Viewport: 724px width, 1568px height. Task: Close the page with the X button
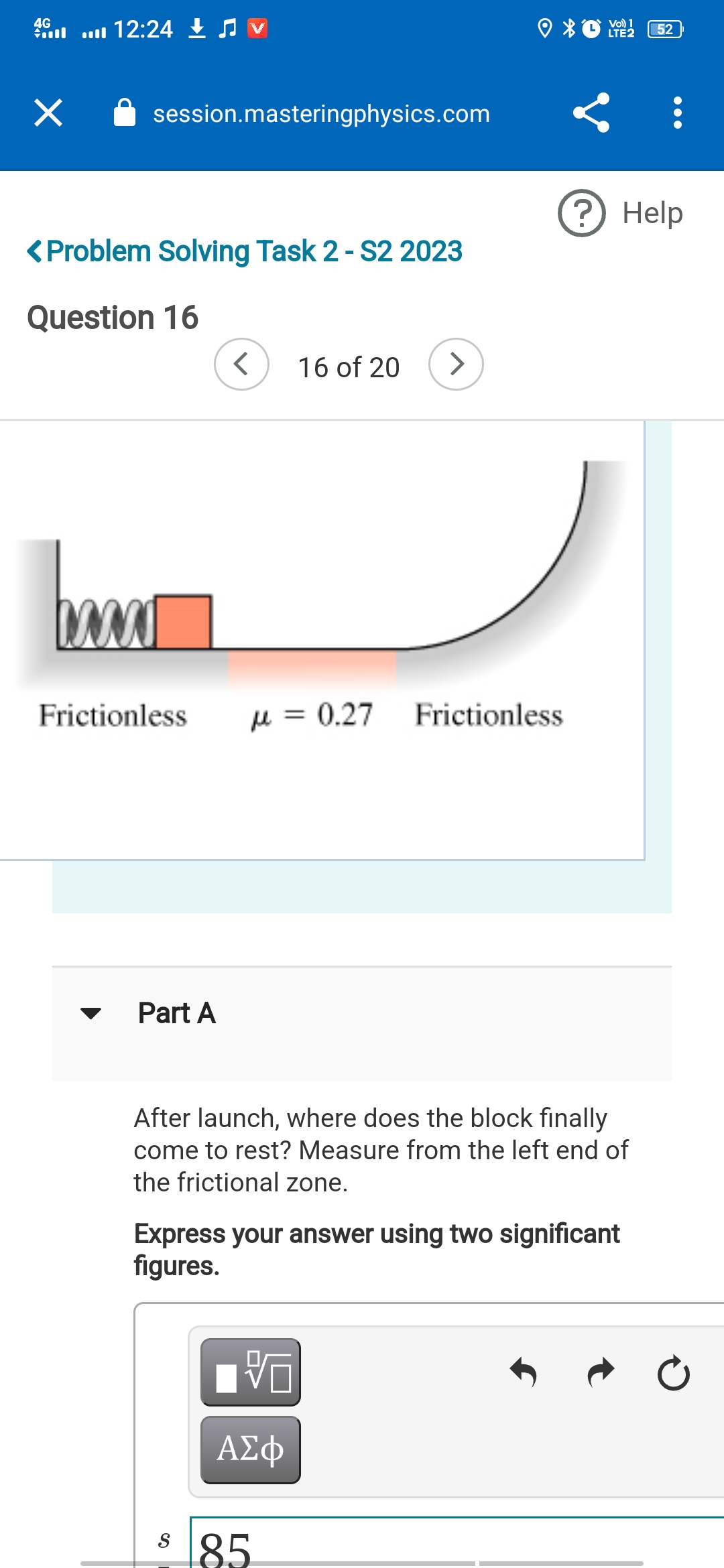pyautogui.click(x=48, y=113)
